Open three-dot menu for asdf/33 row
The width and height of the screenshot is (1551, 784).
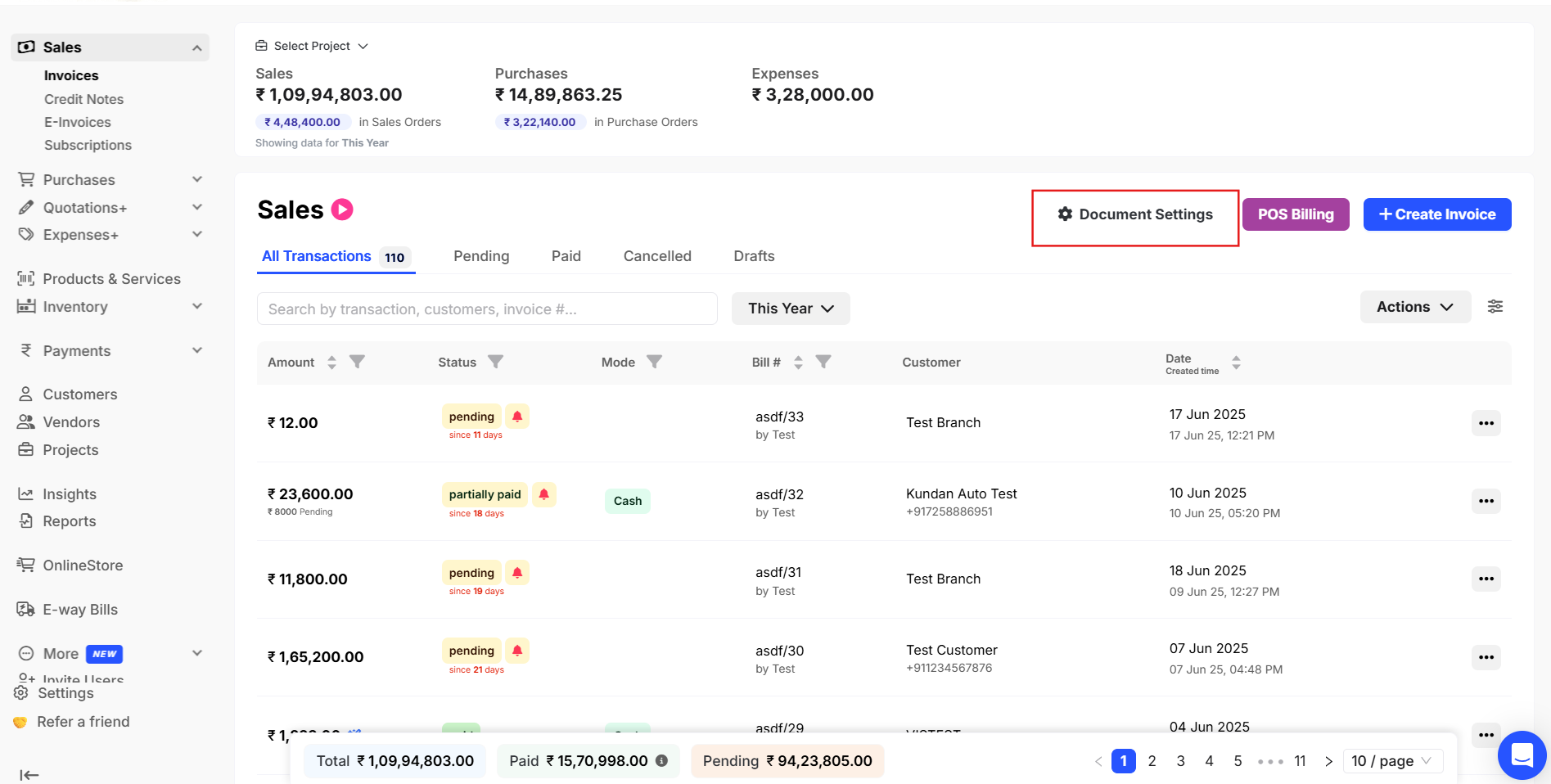click(1486, 423)
